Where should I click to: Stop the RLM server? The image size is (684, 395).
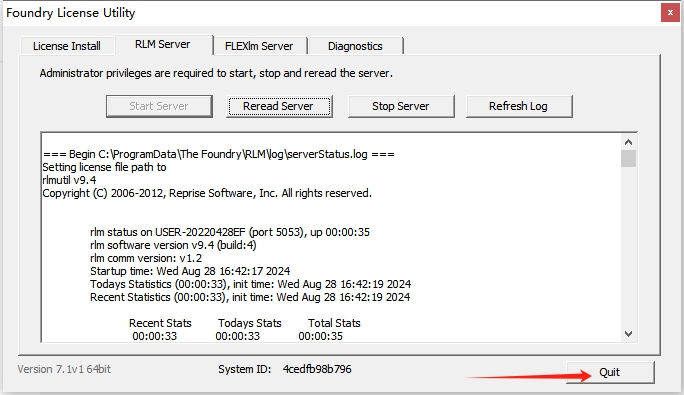point(400,106)
